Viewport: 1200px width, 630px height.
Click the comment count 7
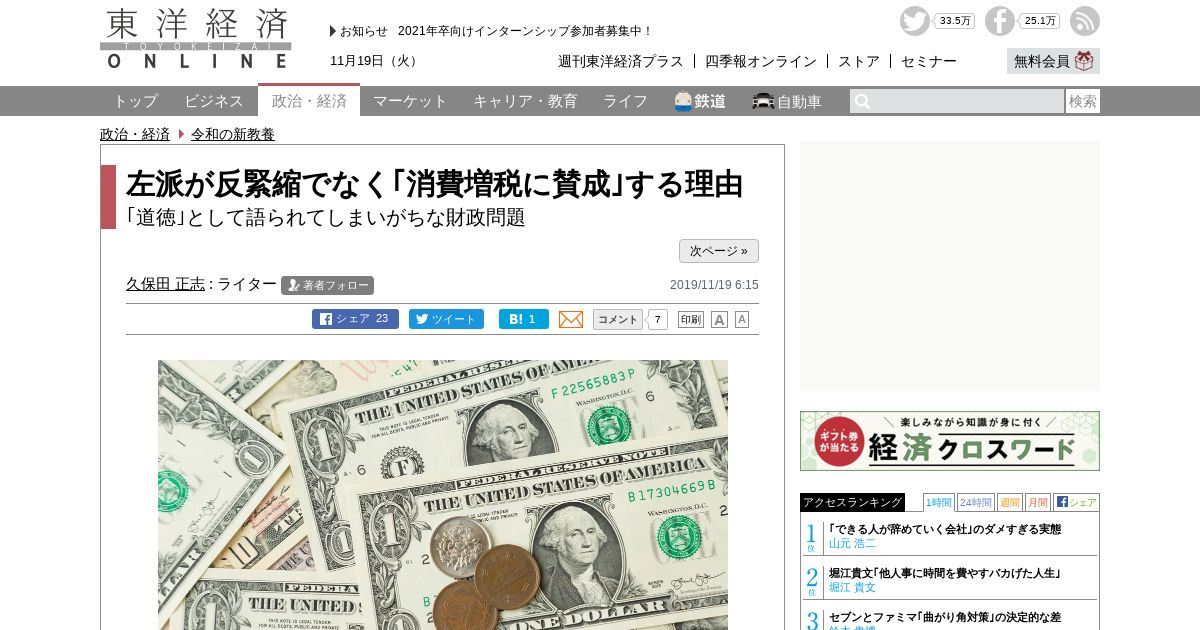(657, 319)
